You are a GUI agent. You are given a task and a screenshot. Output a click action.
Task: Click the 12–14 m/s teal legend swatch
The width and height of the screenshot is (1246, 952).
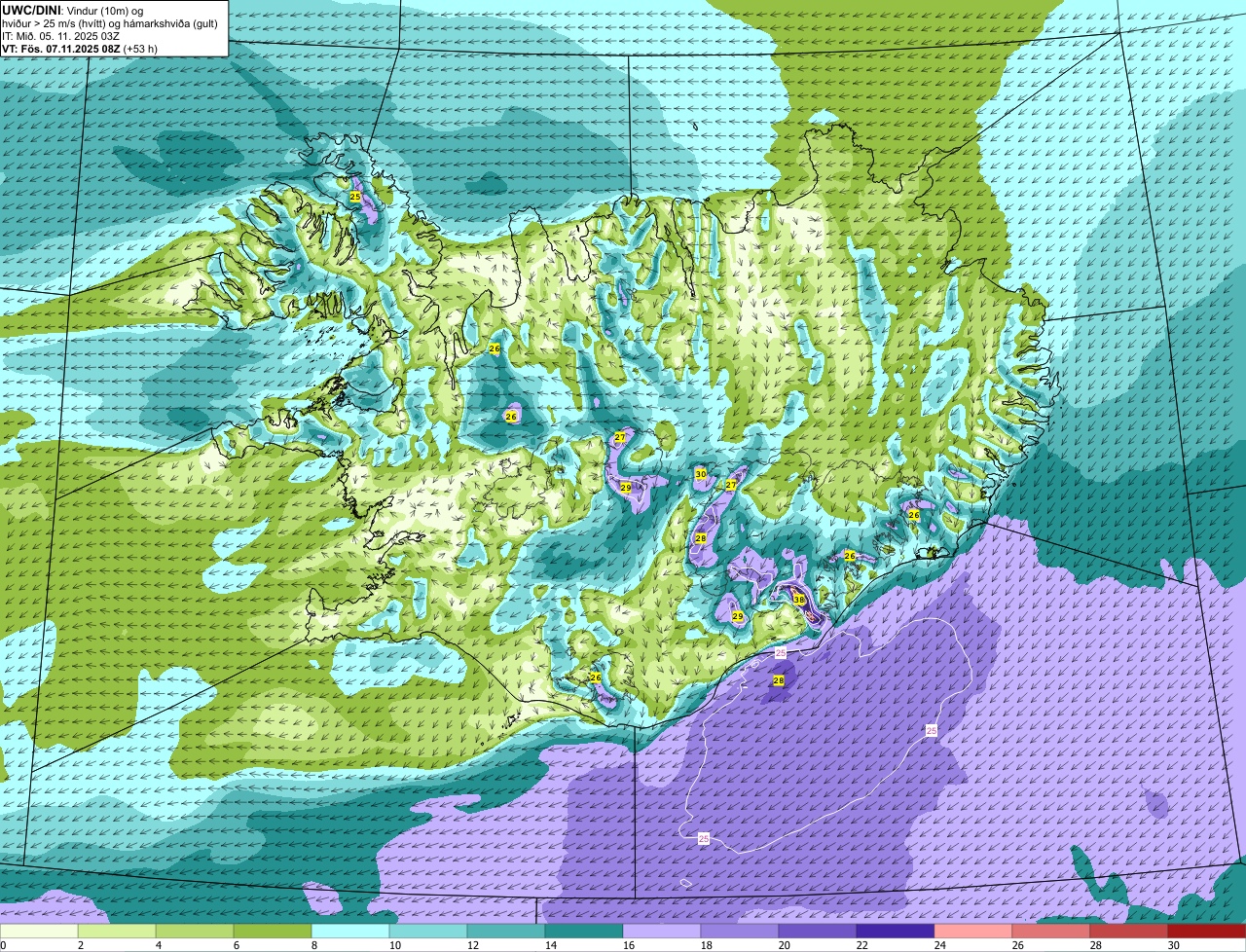506,932
